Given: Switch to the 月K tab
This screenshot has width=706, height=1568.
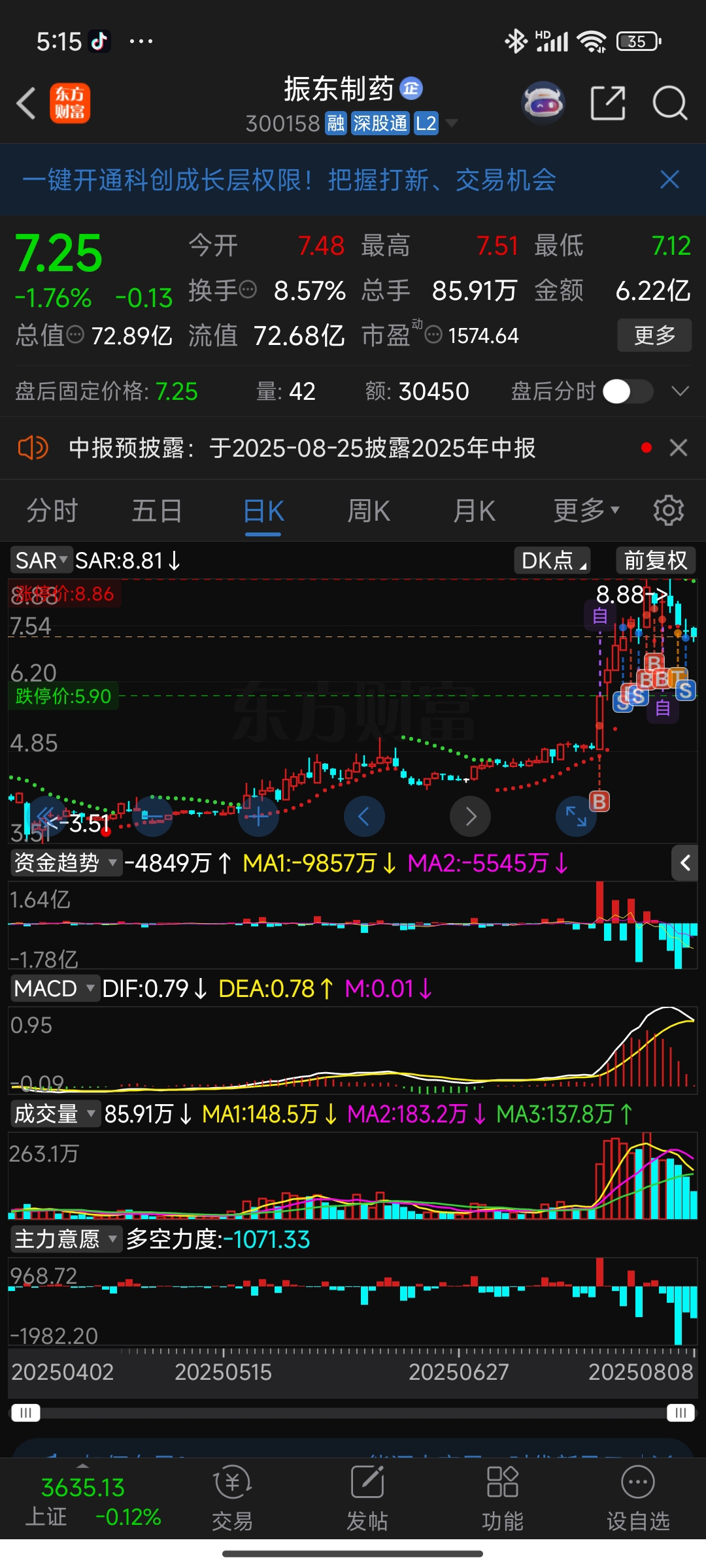Looking at the screenshot, I should tap(475, 510).
